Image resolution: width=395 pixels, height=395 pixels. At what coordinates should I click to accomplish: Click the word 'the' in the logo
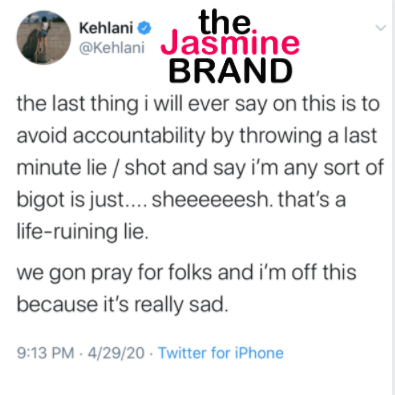tap(224, 22)
